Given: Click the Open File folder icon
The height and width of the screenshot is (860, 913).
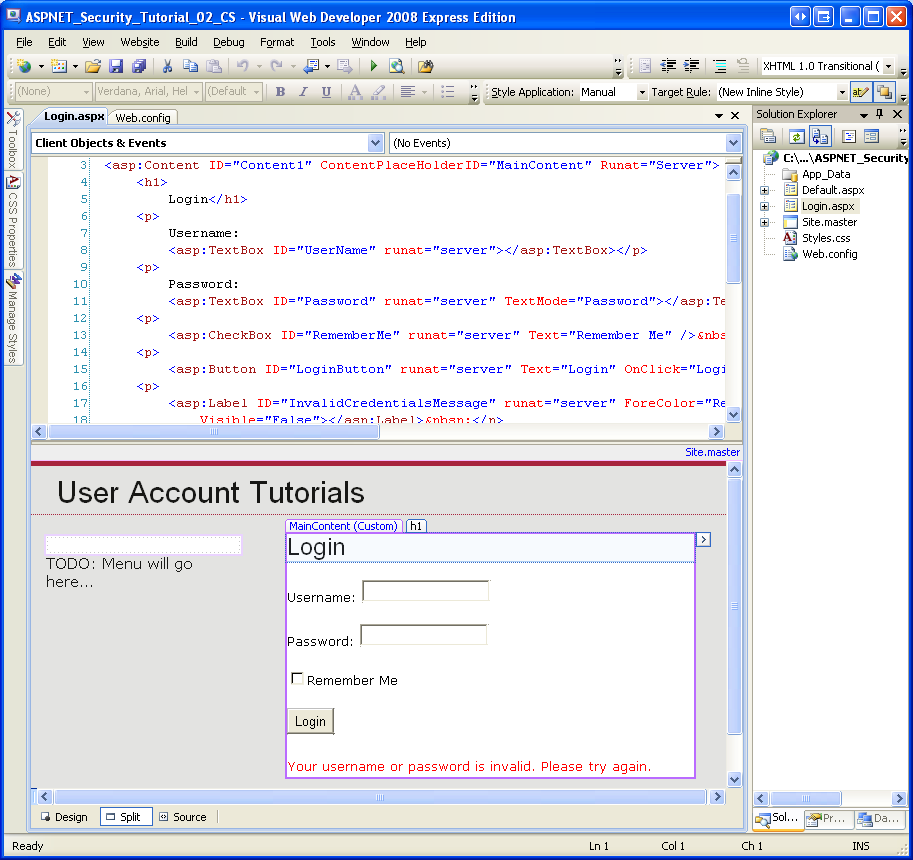Looking at the screenshot, I should 92,66.
